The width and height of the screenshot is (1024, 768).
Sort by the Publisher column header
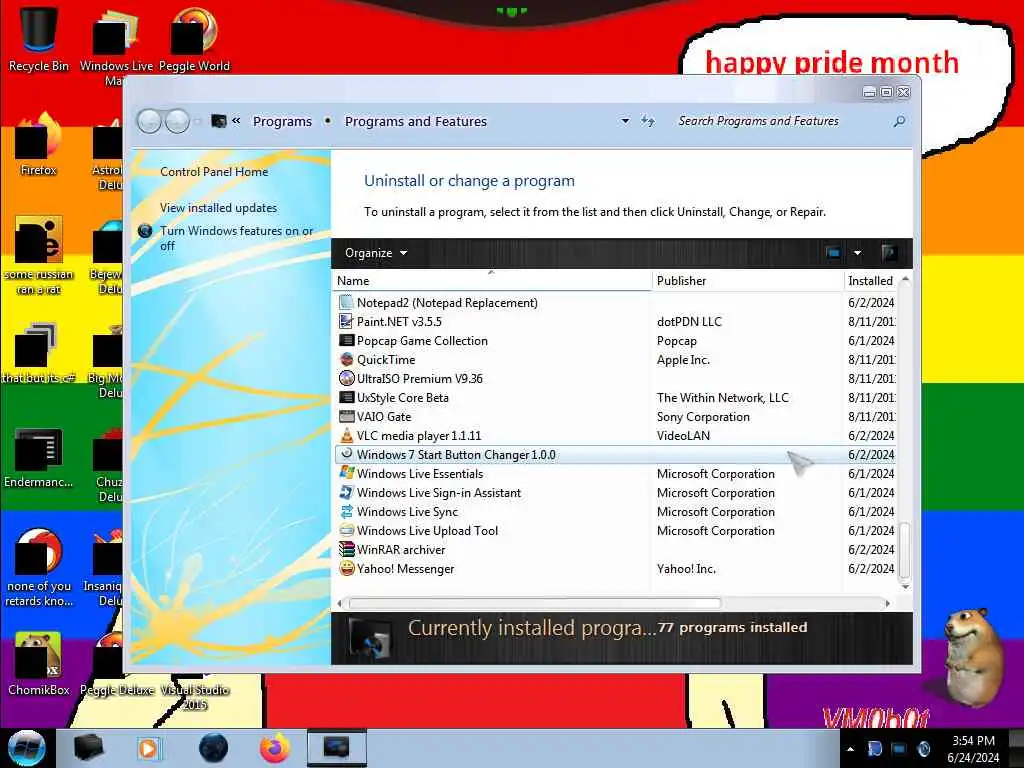point(748,281)
